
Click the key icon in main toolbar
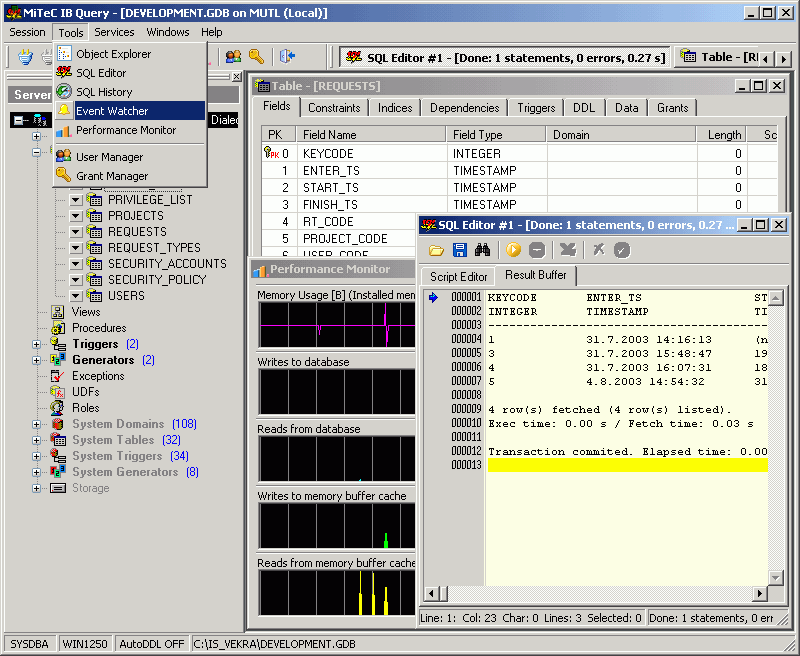point(257,57)
